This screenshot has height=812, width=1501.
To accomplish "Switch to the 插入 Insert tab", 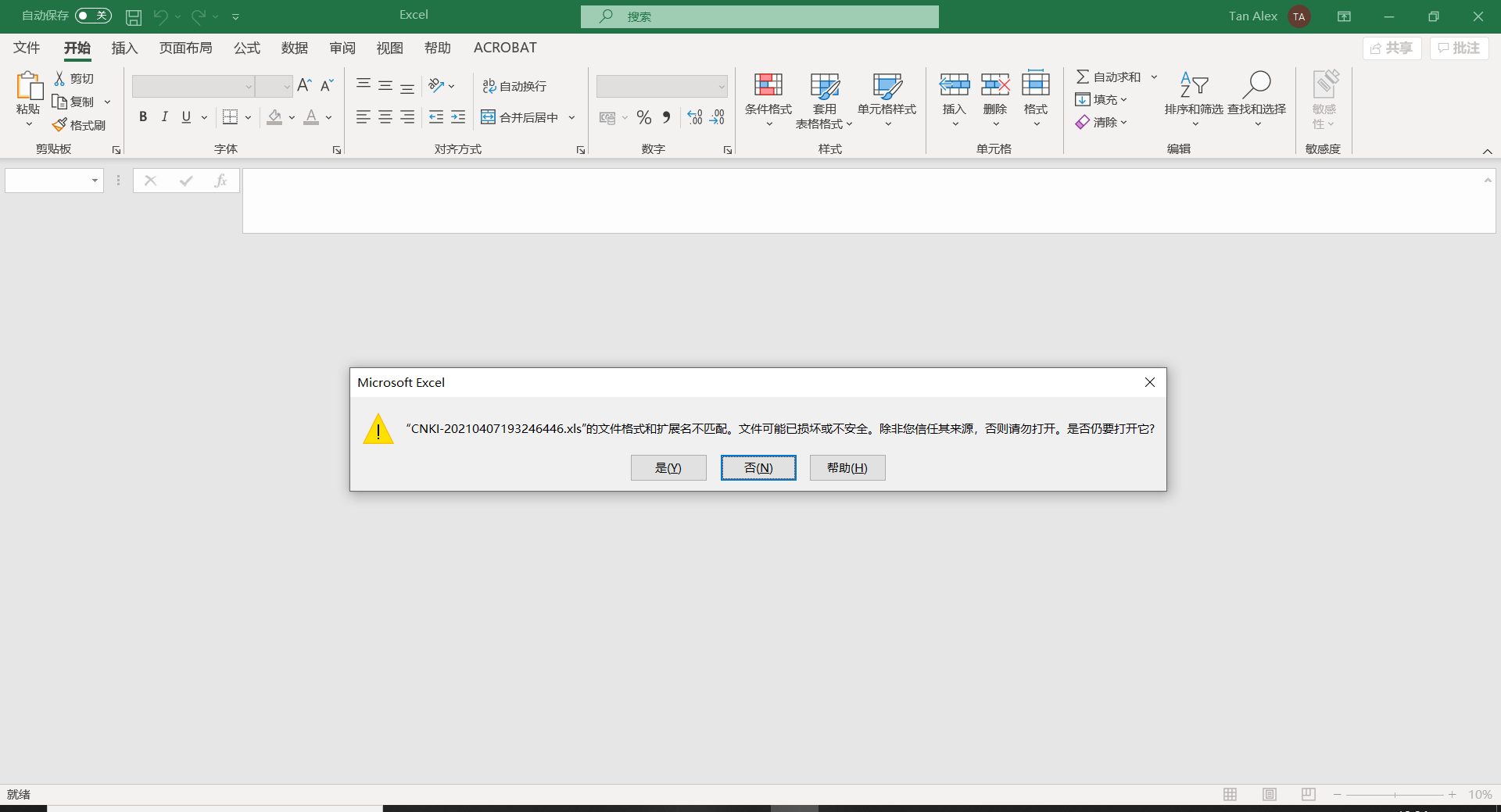I will 124,48.
